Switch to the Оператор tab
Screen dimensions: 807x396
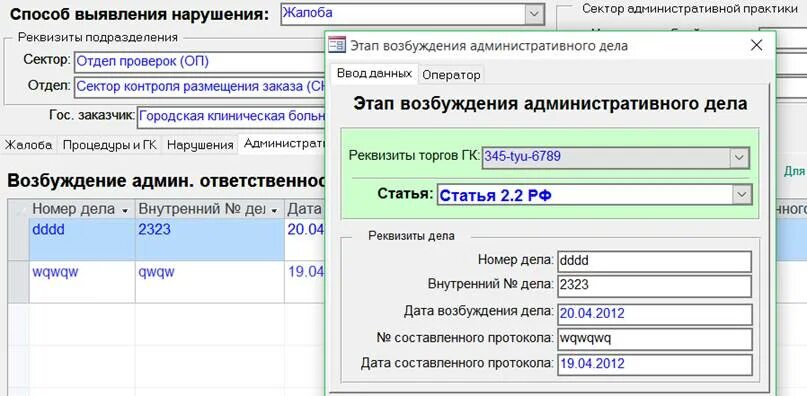pyautogui.click(x=451, y=75)
